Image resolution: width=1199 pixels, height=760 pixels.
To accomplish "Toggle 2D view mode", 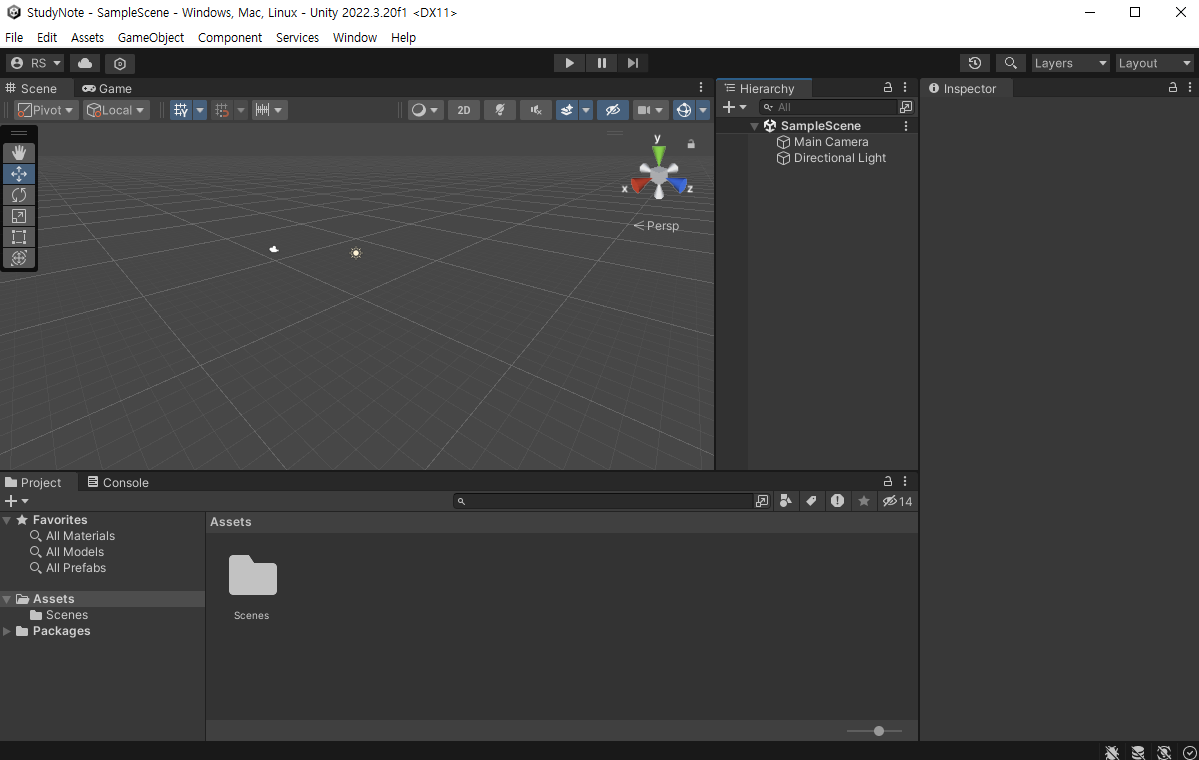I will point(463,110).
